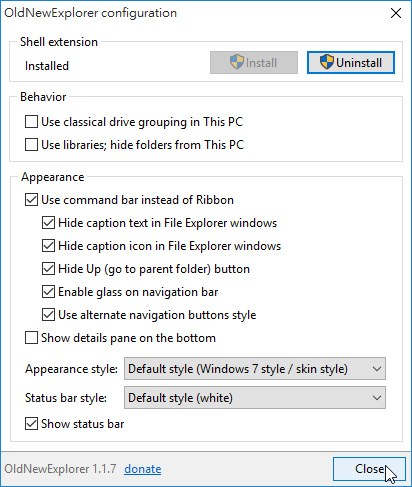Screen dimensions: 412x487
Task: Click the Status bar style dropdown arrow
Action: (x=377, y=398)
